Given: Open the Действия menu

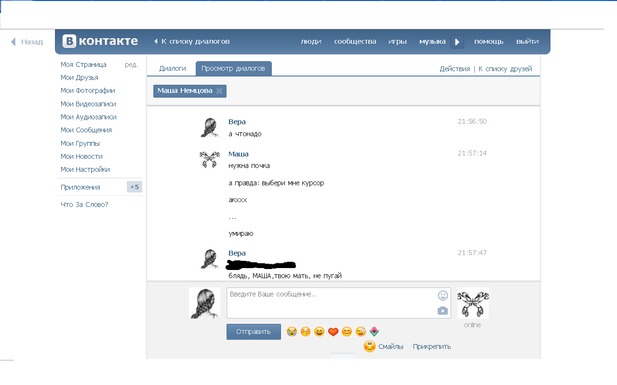Looking at the screenshot, I should (x=454, y=69).
